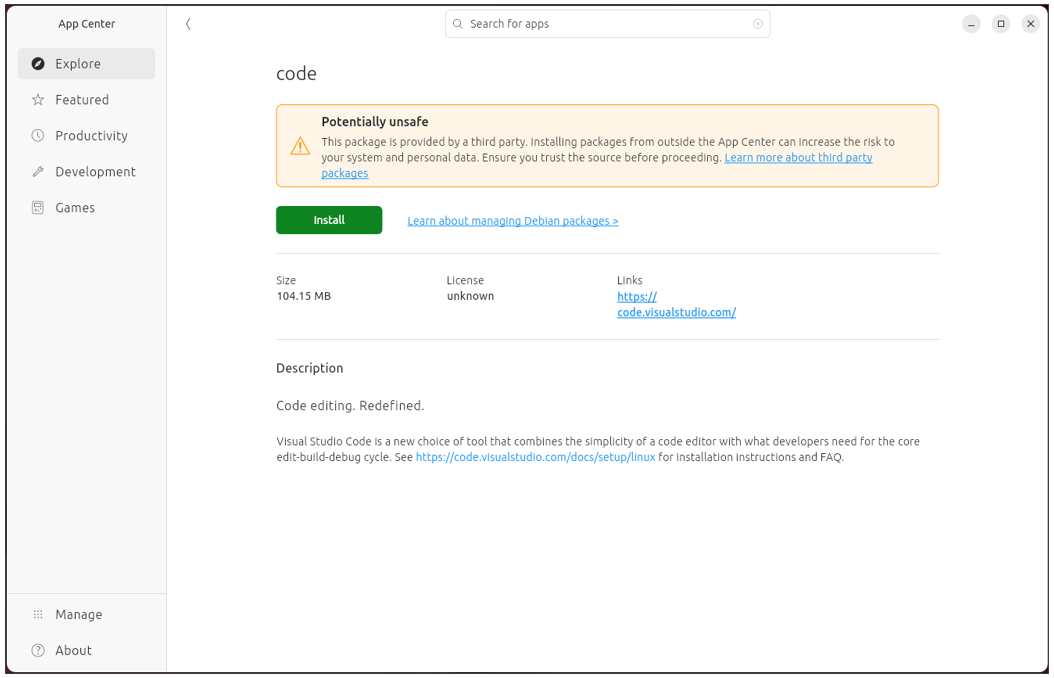Open the Featured category
The height and width of the screenshot is (678, 1054).
(x=87, y=99)
